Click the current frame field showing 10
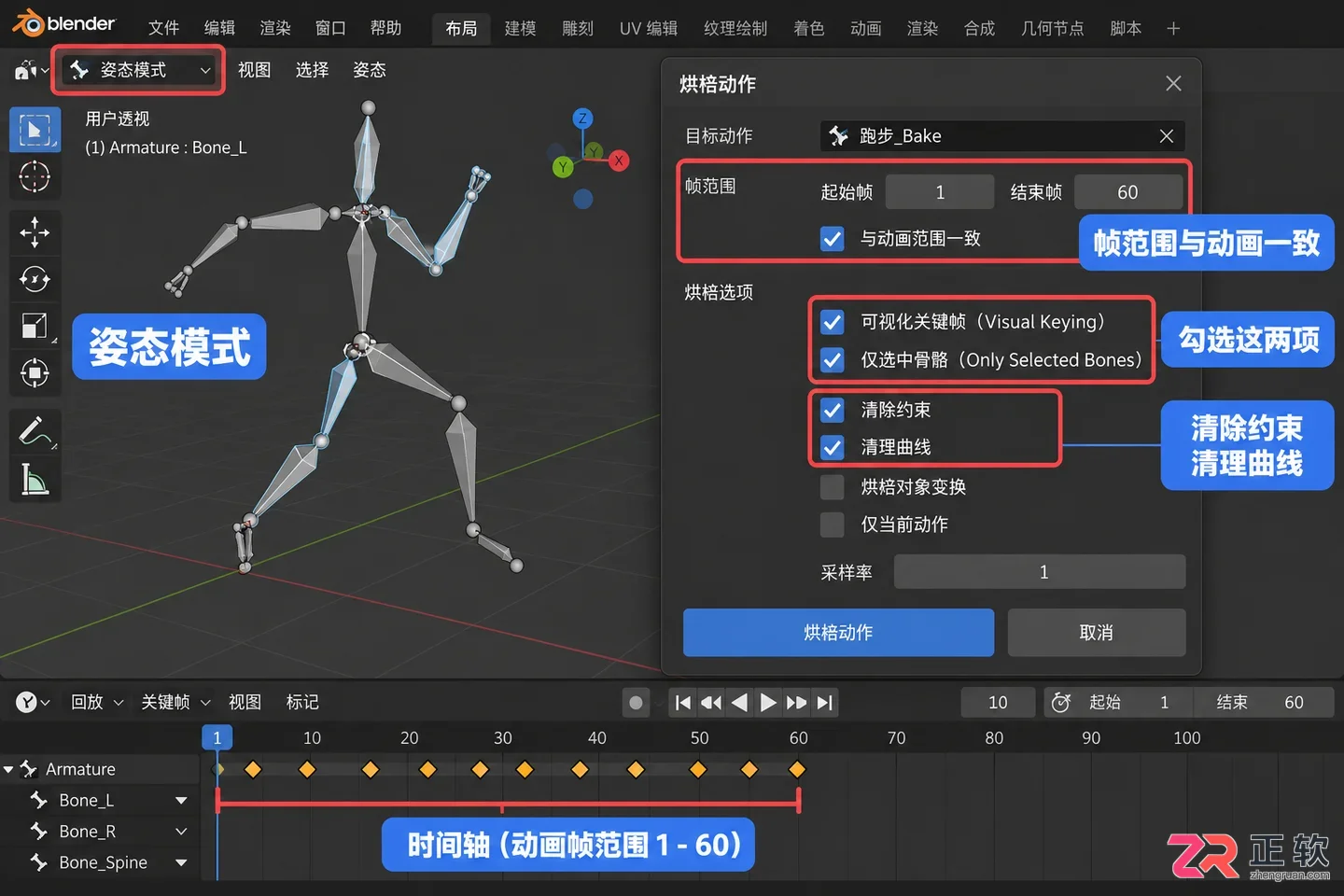 (x=998, y=702)
